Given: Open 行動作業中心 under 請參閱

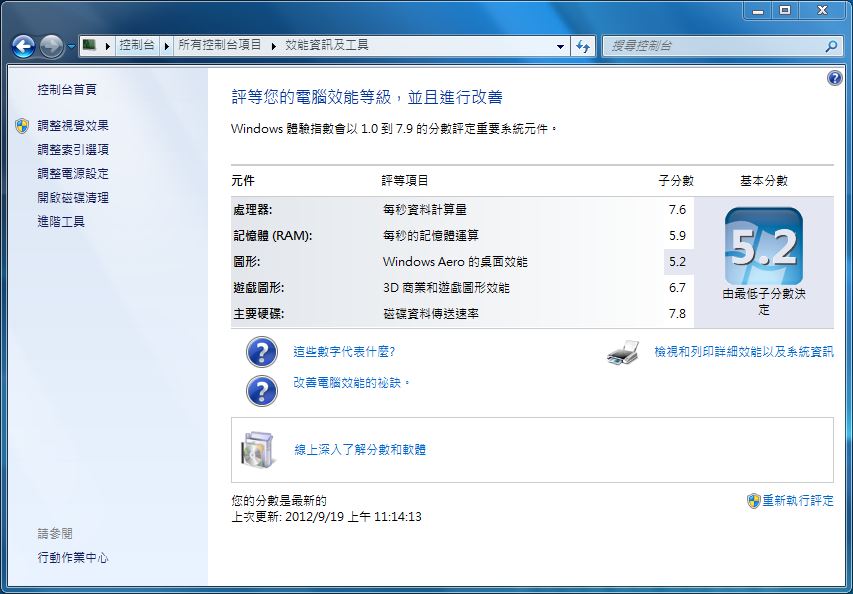Looking at the screenshot, I should pos(73,558).
